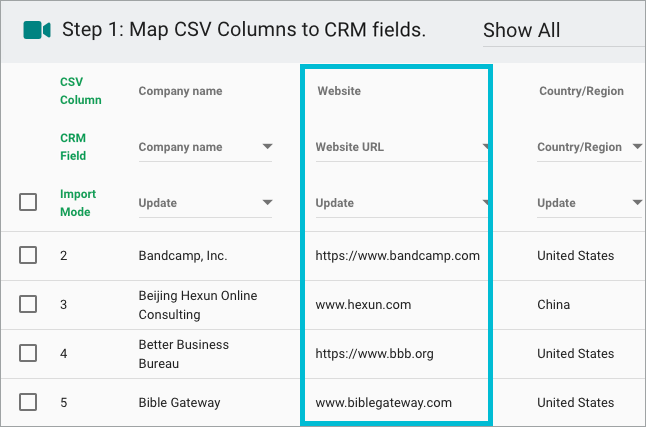Check the box for row 3 Beijing Hexun
The image size is (646, 427).
pos(28,304)
